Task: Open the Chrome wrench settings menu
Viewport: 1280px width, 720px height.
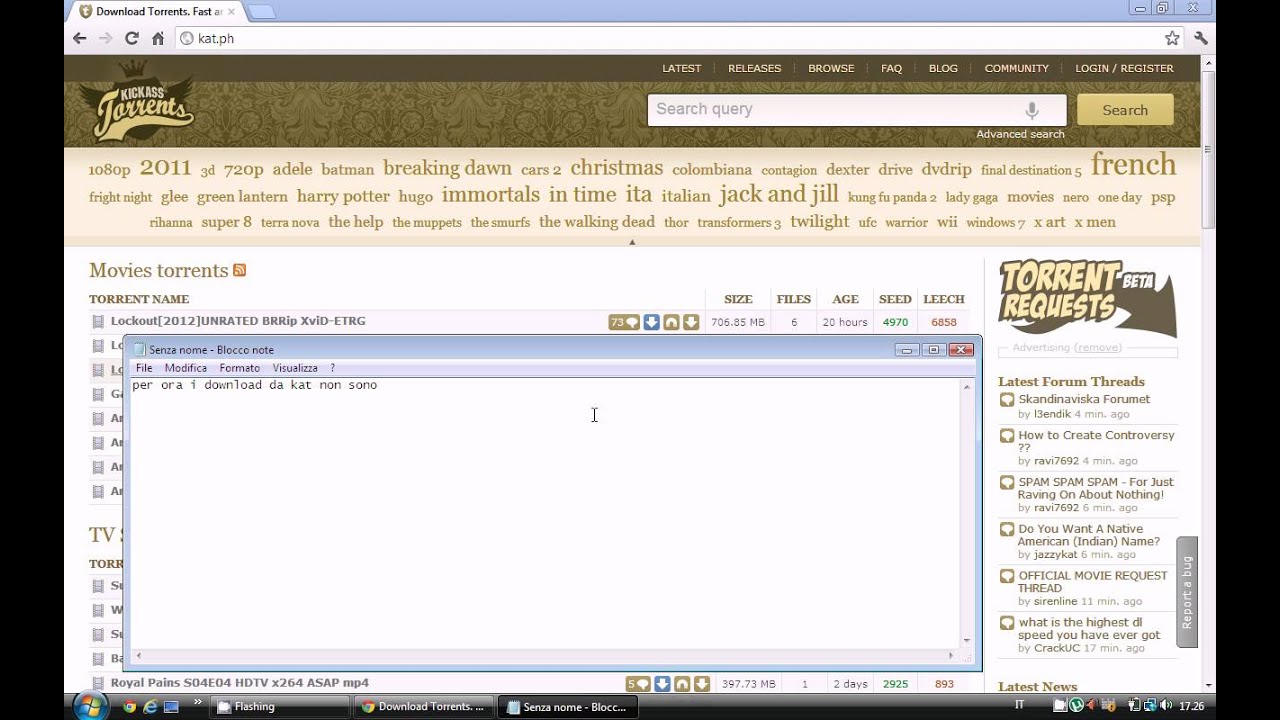Action: (x=1201, y=38)
